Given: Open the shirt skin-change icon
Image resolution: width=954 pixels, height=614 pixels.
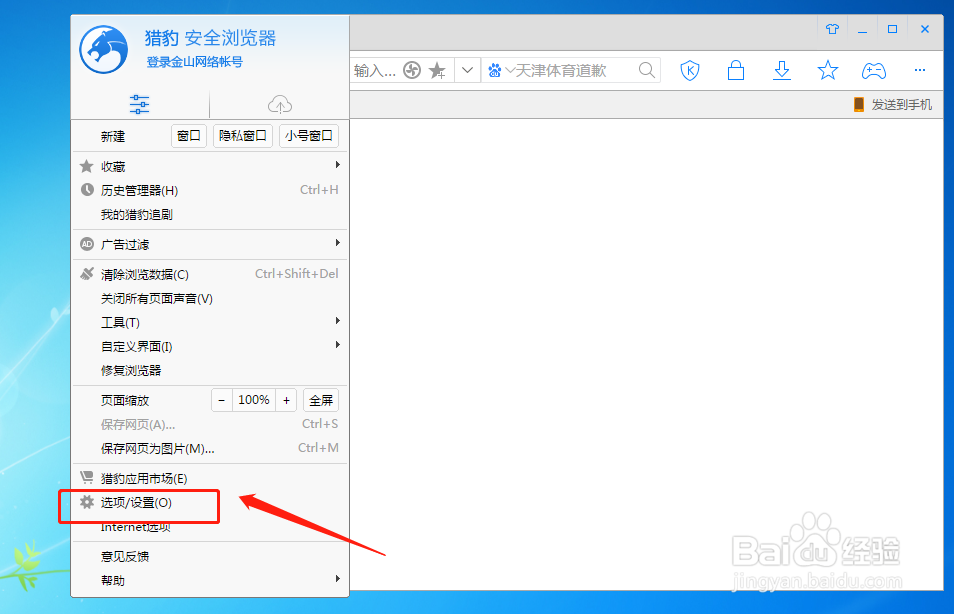Looking at the screenshot, I should 832,29.
